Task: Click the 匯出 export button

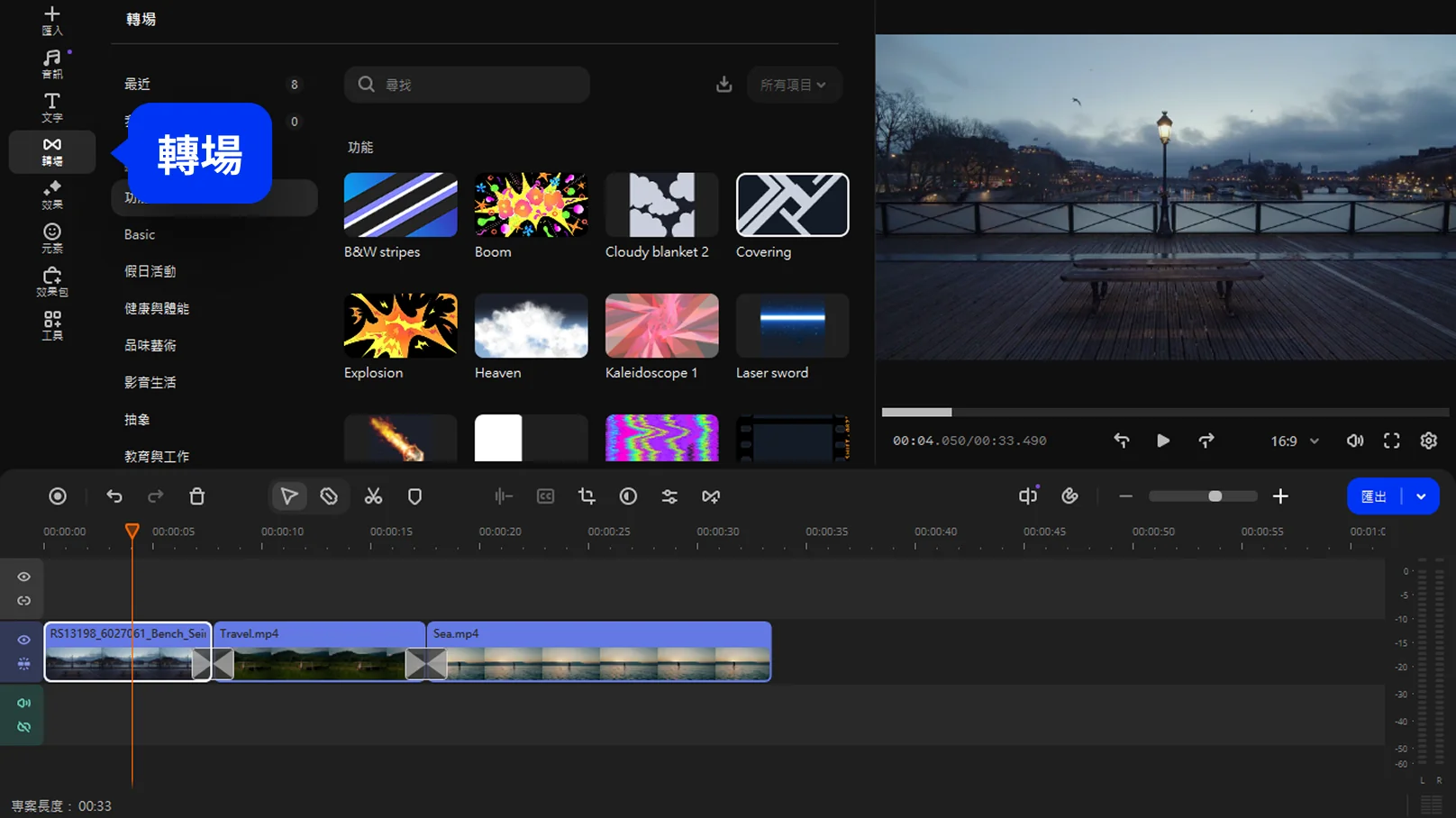Action: pos(1373,496)
